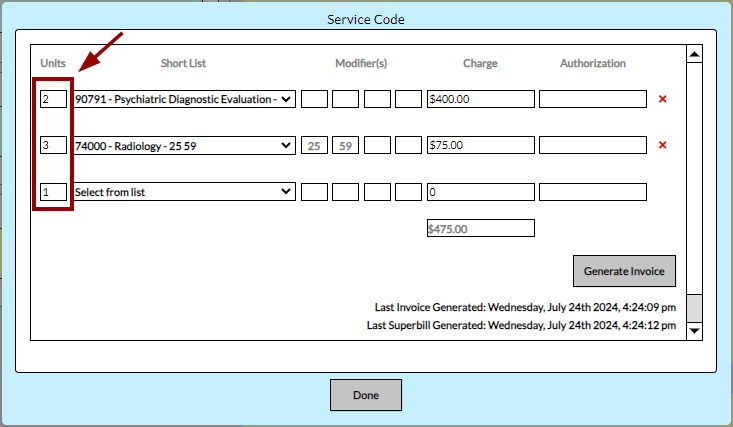
Task: Remove the 74000 Radiology service row
Action: pos(662,145)
